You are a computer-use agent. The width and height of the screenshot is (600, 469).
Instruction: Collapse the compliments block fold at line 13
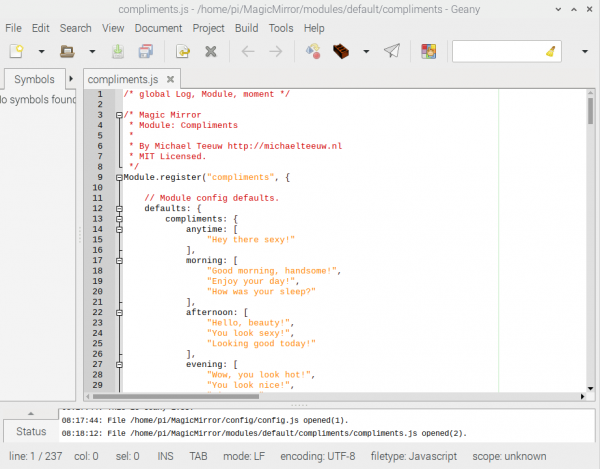(x=119, y=219)
